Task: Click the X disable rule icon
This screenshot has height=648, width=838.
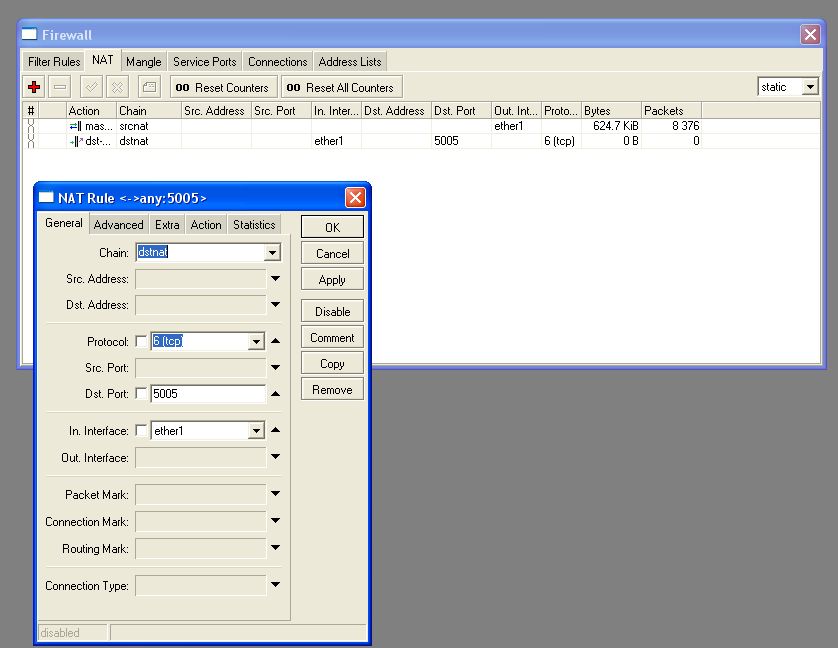Action: pos(117,87)
